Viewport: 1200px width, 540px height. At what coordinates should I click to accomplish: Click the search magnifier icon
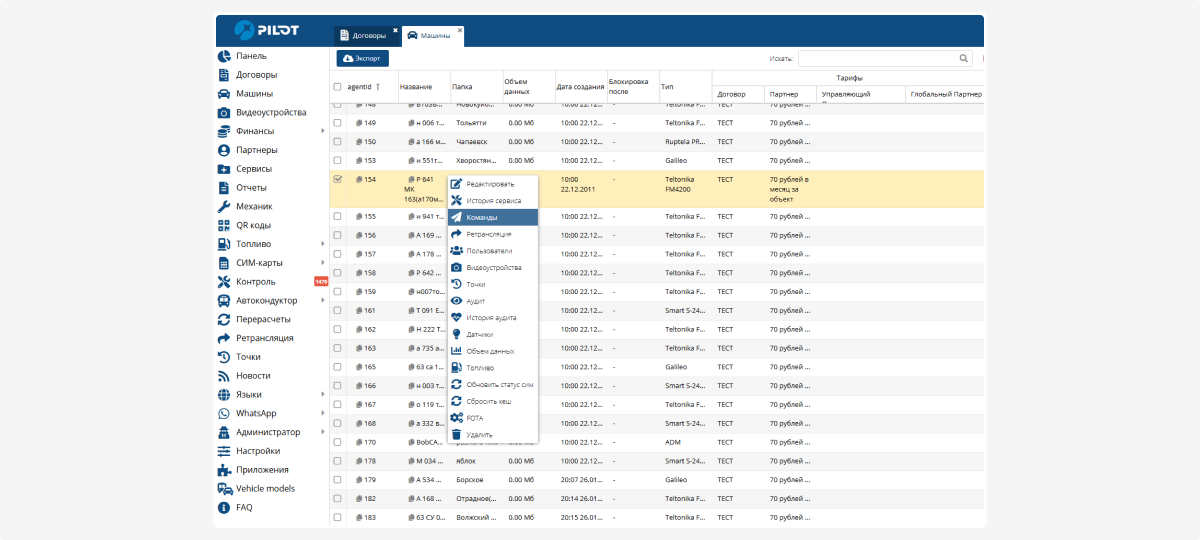[964, 58]
